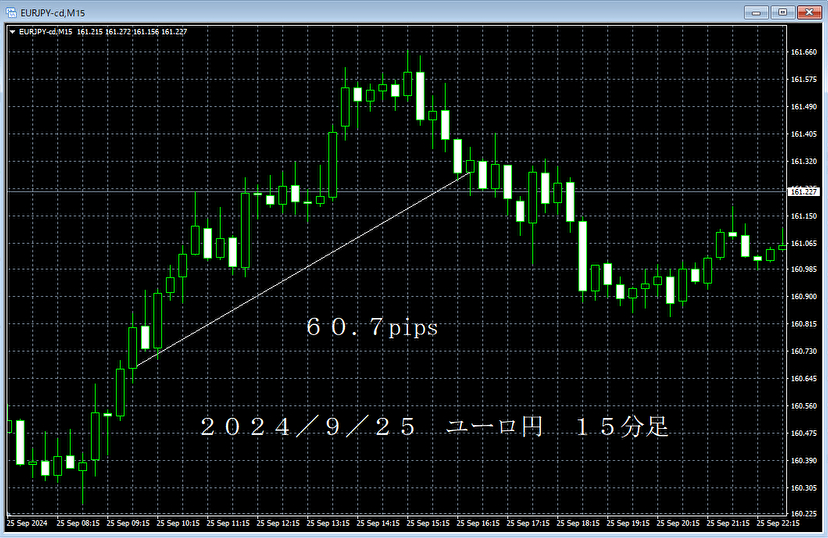
Task: Click the 25 Sep 08:15 time axis label
Action: tap(78, 523)
